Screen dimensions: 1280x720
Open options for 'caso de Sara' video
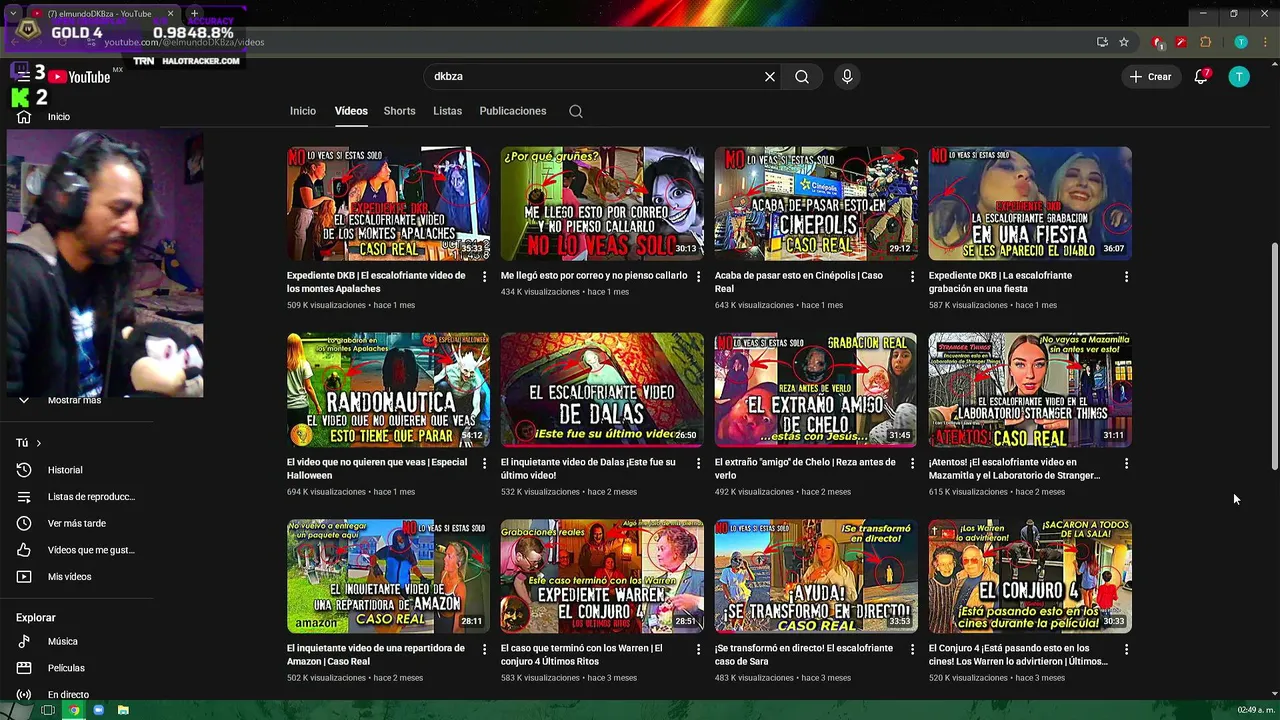point(912,649)
